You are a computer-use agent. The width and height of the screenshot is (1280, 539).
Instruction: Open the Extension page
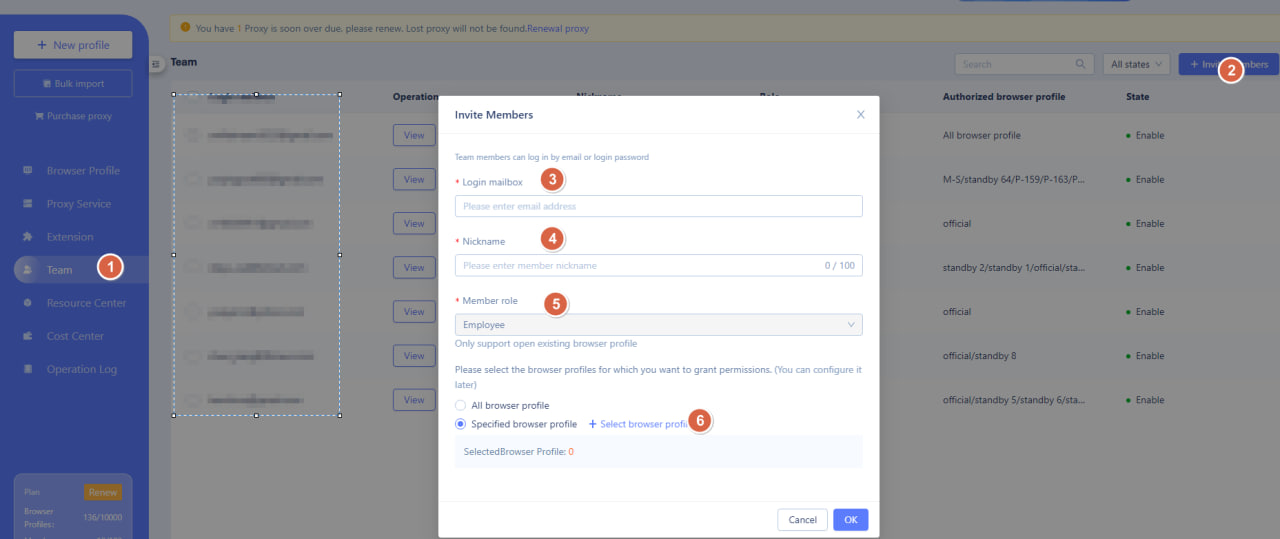pos(69,237)
